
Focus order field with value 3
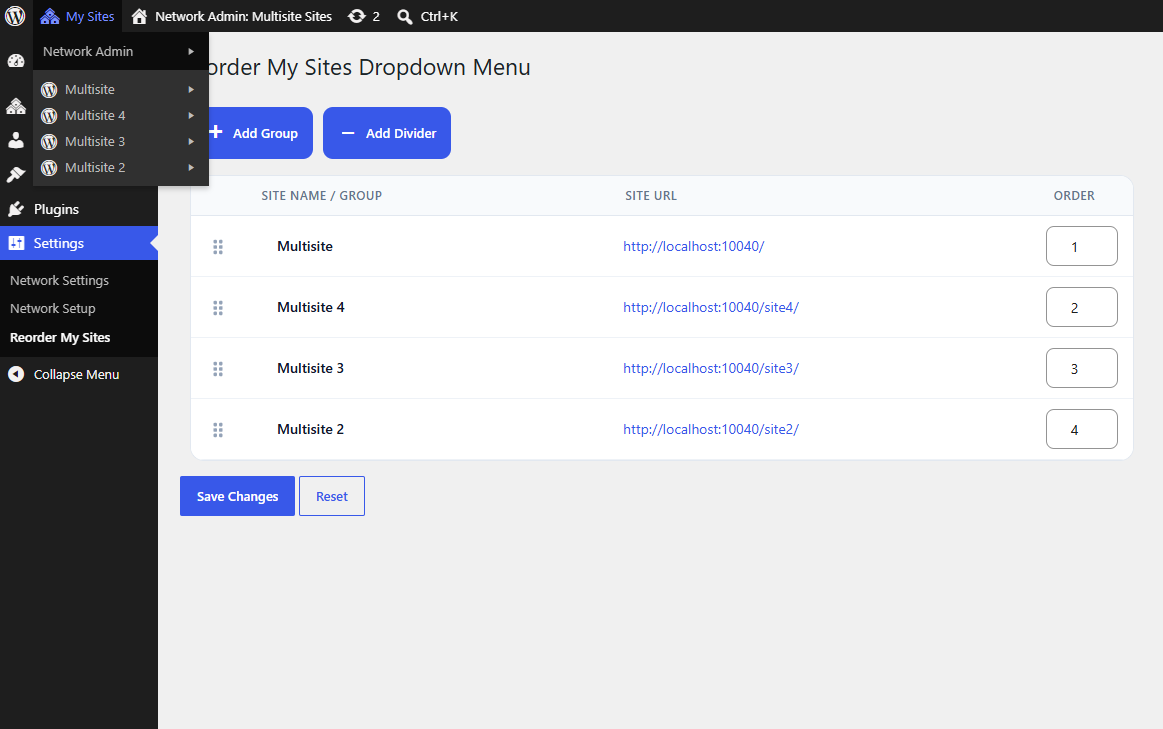(1081, 368)
